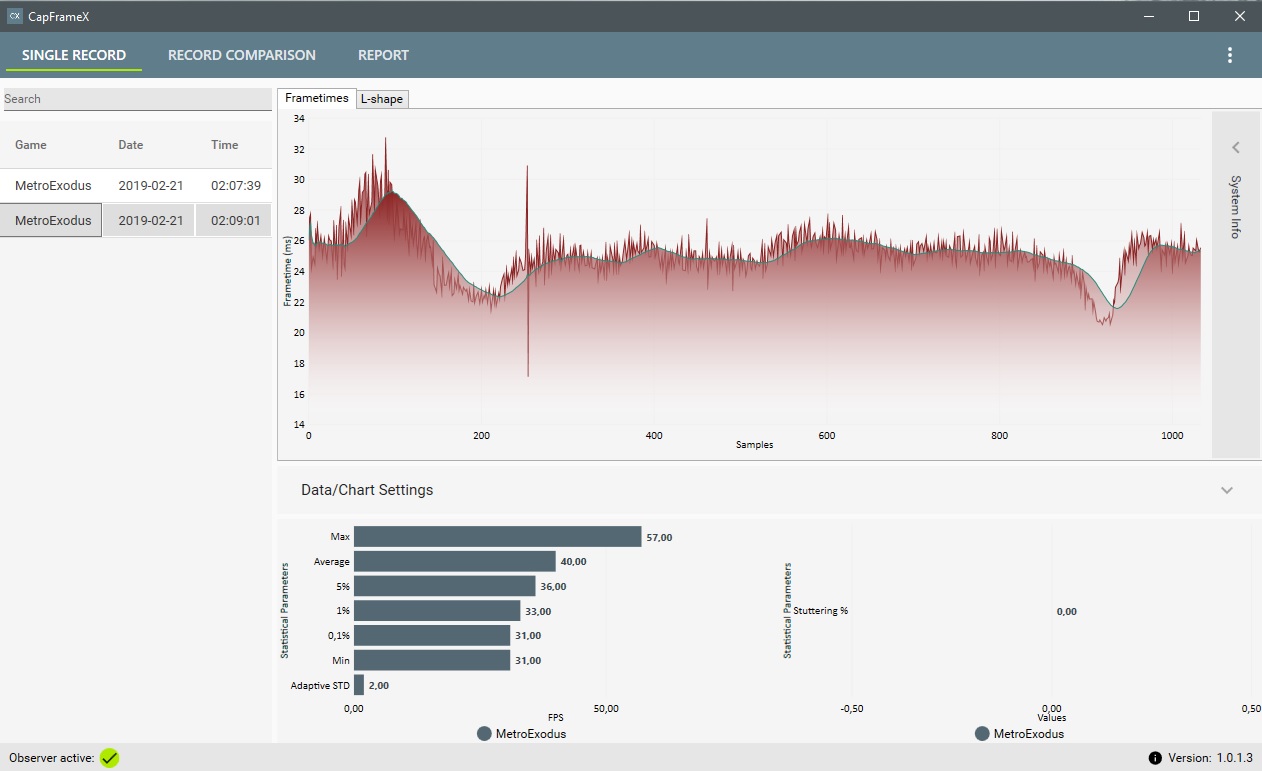Select the Frametimes chart tab
Viewport: 1262px width, 771px height.
coord(316,98)
